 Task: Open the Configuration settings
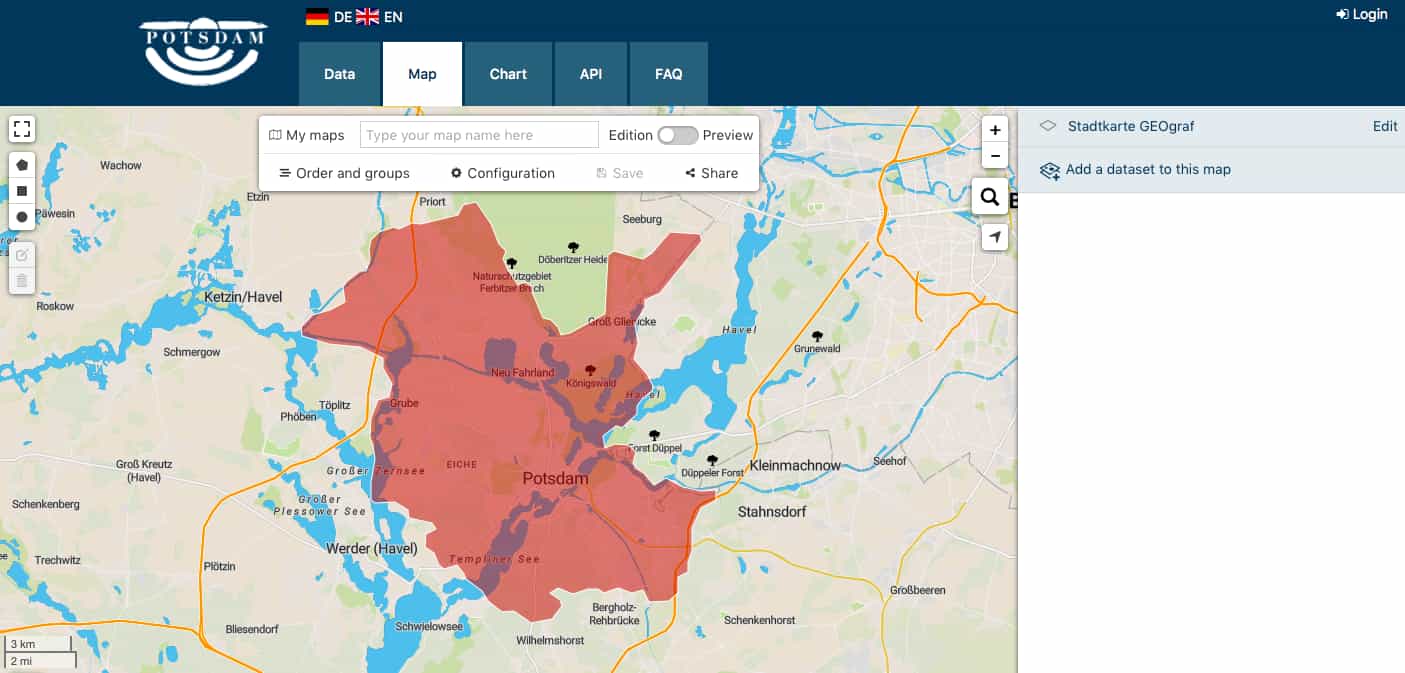pos(502,173)
